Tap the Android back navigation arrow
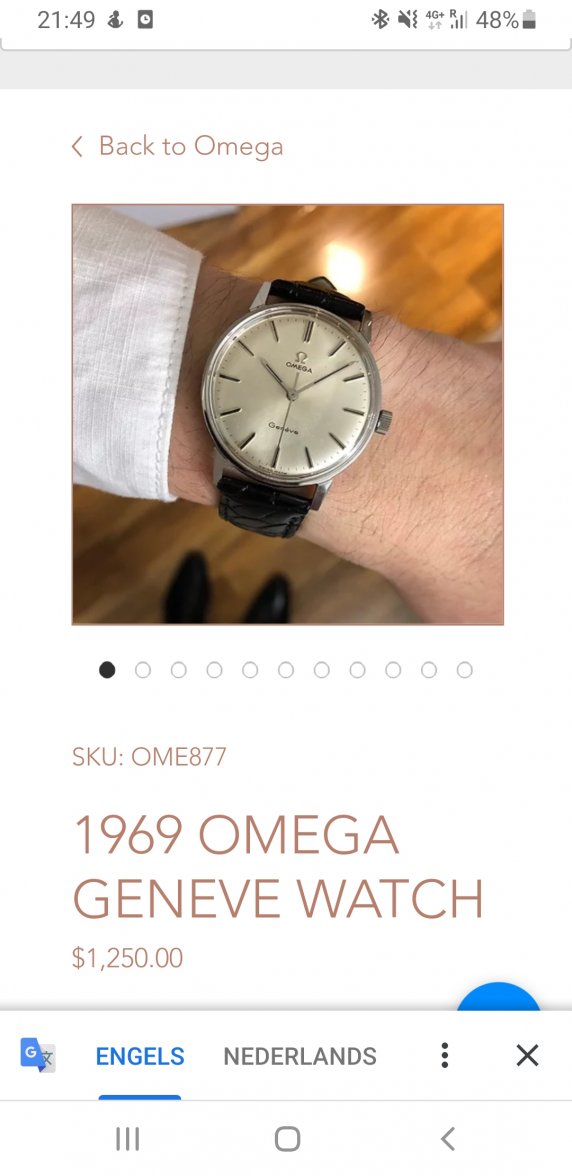572x1176 pixels. coord(448,1139)
